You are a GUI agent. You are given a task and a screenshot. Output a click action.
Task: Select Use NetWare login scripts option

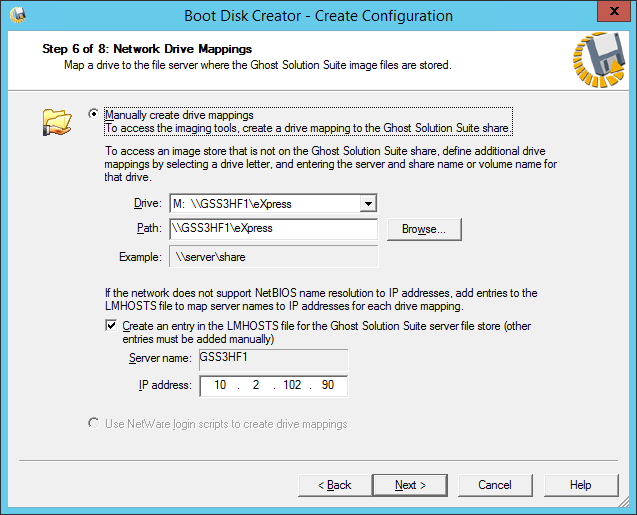point(94,424)
